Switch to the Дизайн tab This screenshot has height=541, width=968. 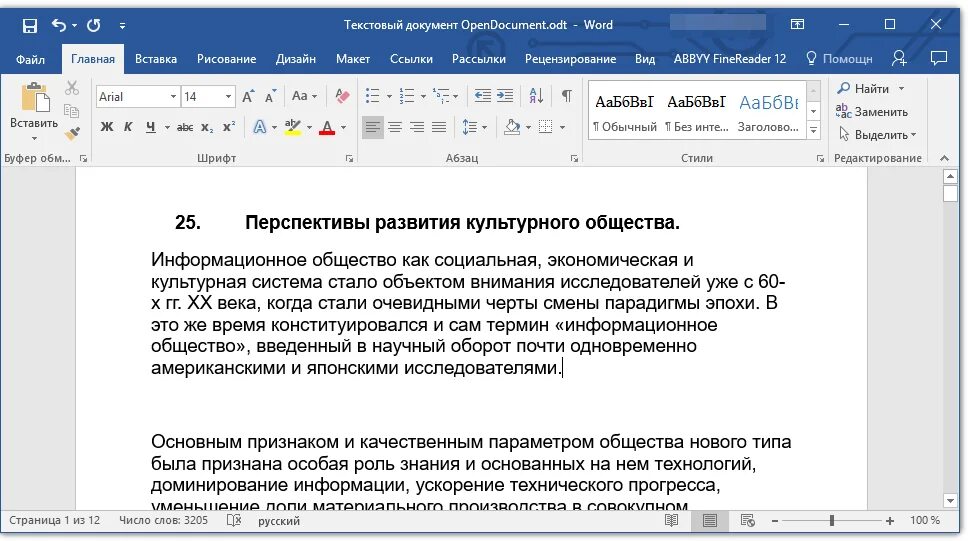point(296,59)
